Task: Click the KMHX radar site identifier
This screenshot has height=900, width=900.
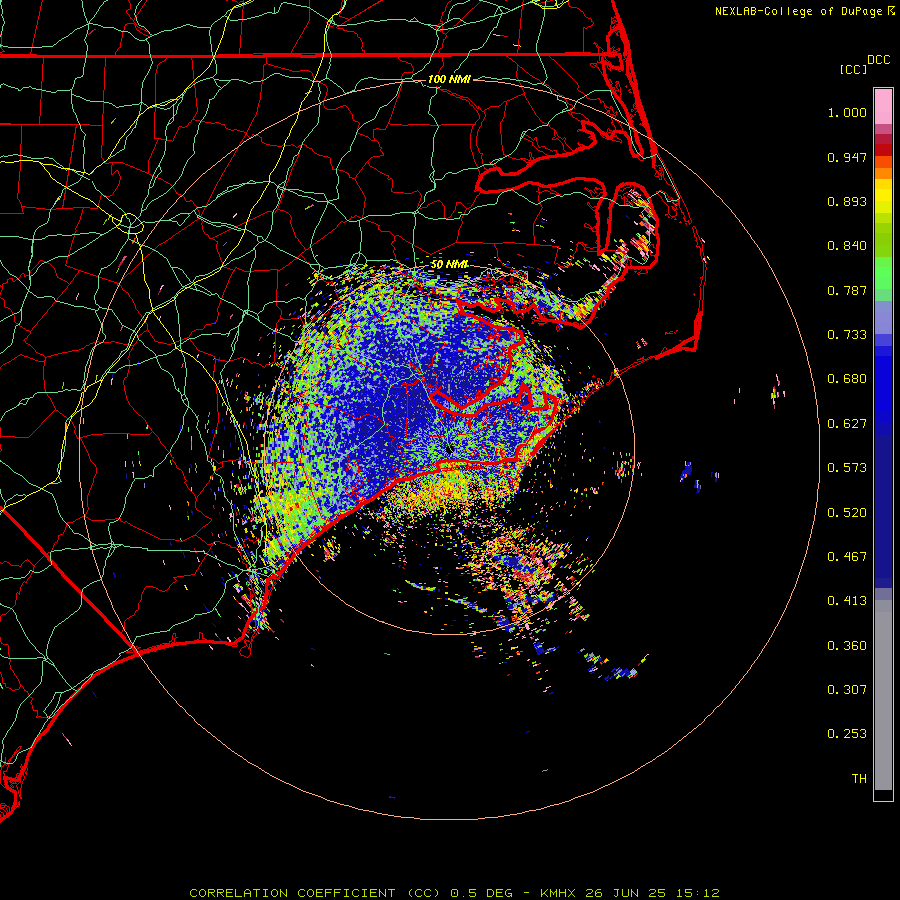Action: [559, 893]
